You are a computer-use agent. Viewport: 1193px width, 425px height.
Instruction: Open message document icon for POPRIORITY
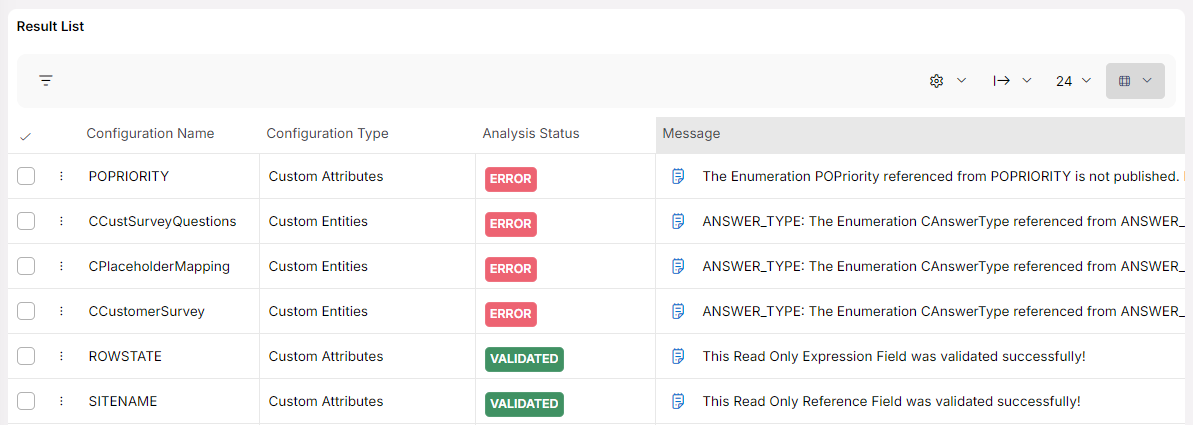pyautogui.click(x=678, y=176)
